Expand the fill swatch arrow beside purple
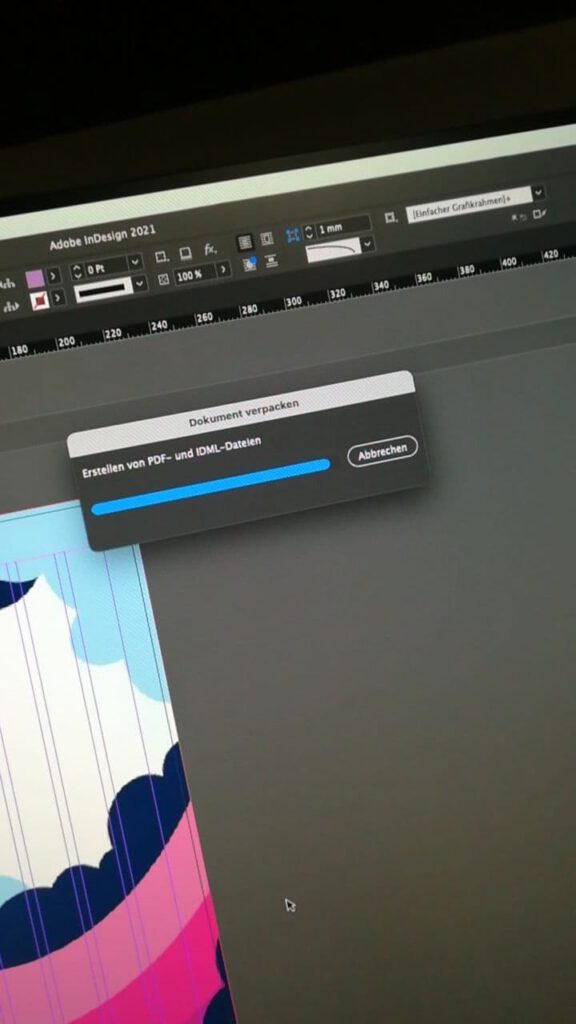This screenshot has width=576, height=1024. click(x=54, y=276)
